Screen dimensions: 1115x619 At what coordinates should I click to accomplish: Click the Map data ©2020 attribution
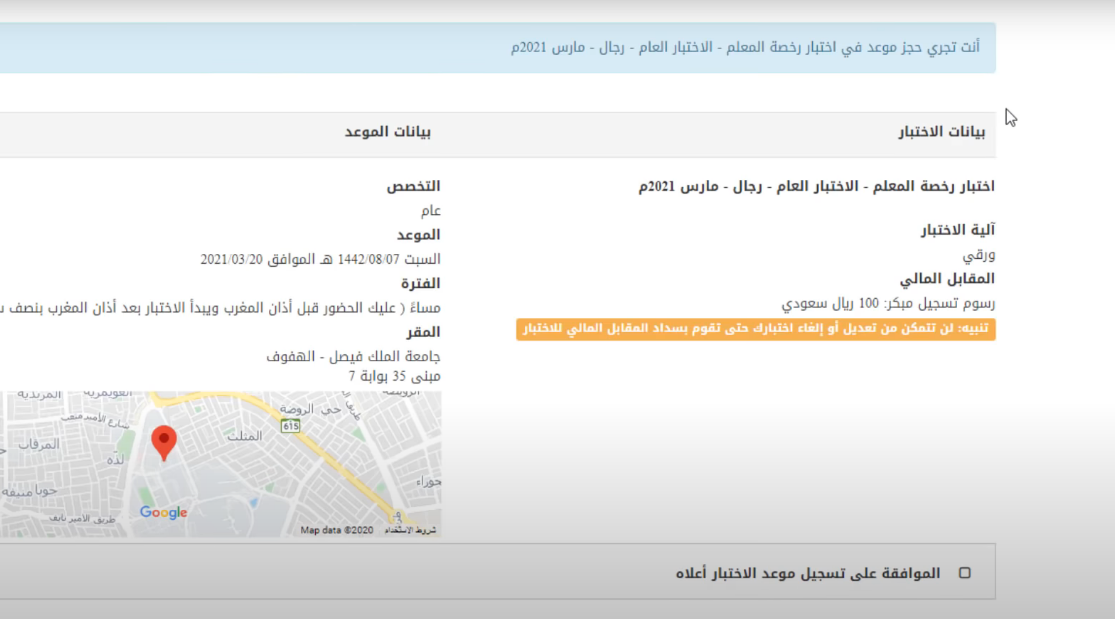click(336, 530)
